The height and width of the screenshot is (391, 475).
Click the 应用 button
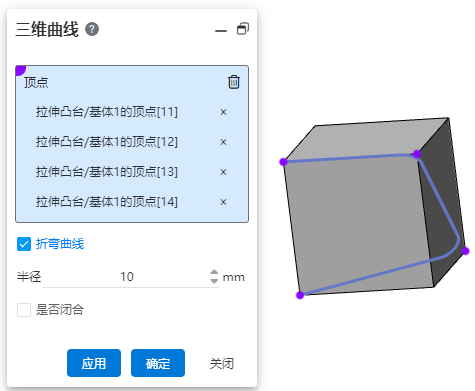(94, 363)
